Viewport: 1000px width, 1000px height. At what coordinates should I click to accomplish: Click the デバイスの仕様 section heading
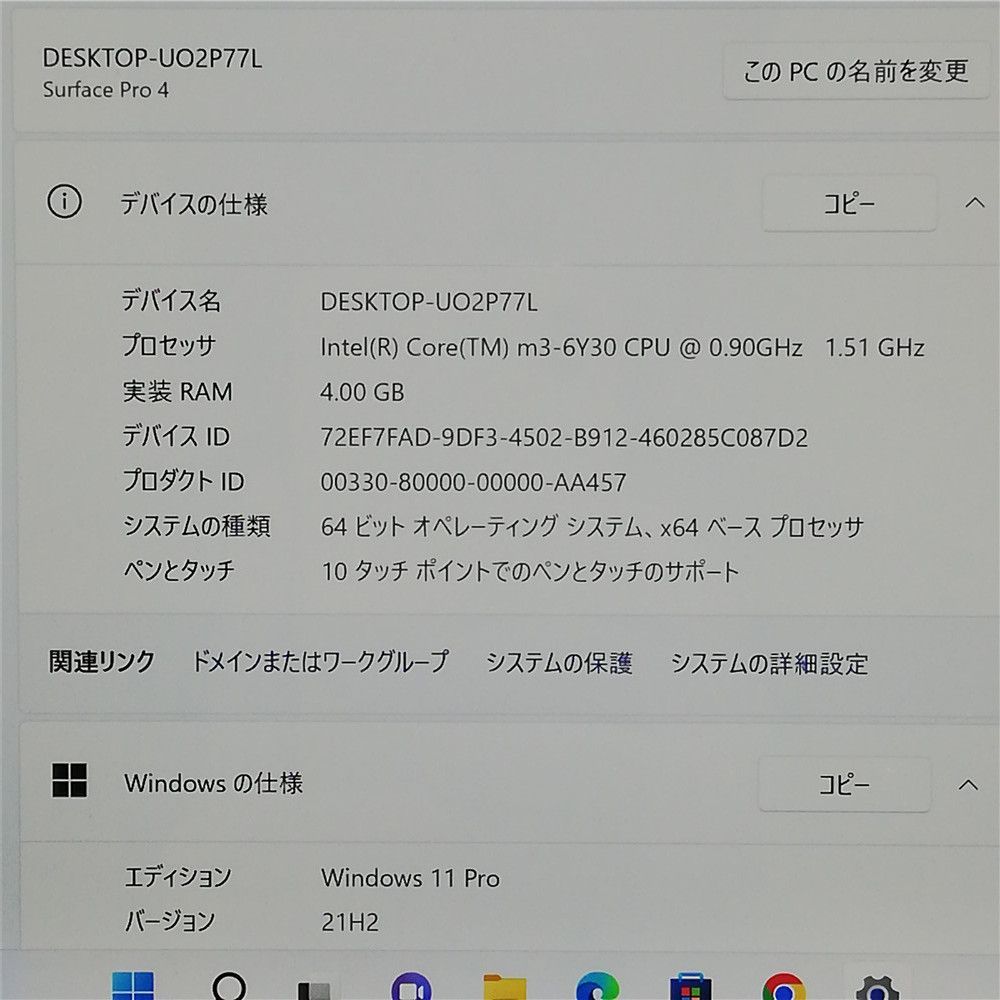(194, 205)
